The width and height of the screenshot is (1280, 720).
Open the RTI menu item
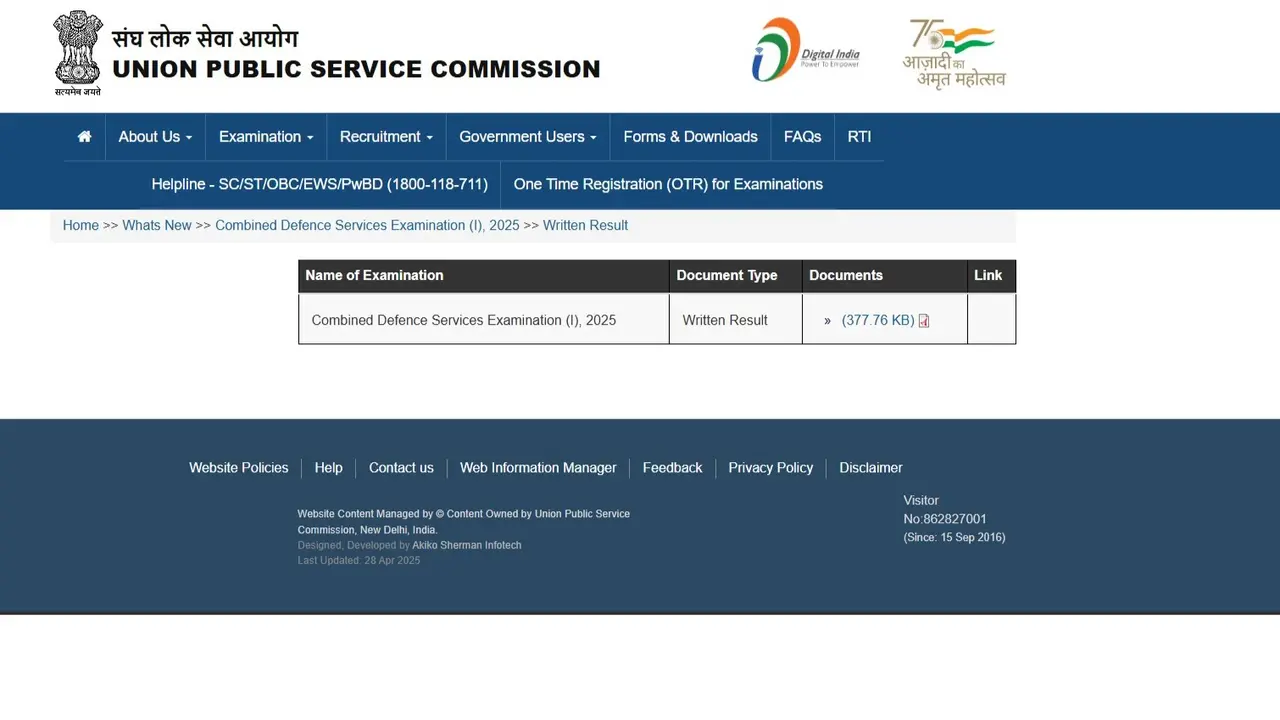[858, 136]
